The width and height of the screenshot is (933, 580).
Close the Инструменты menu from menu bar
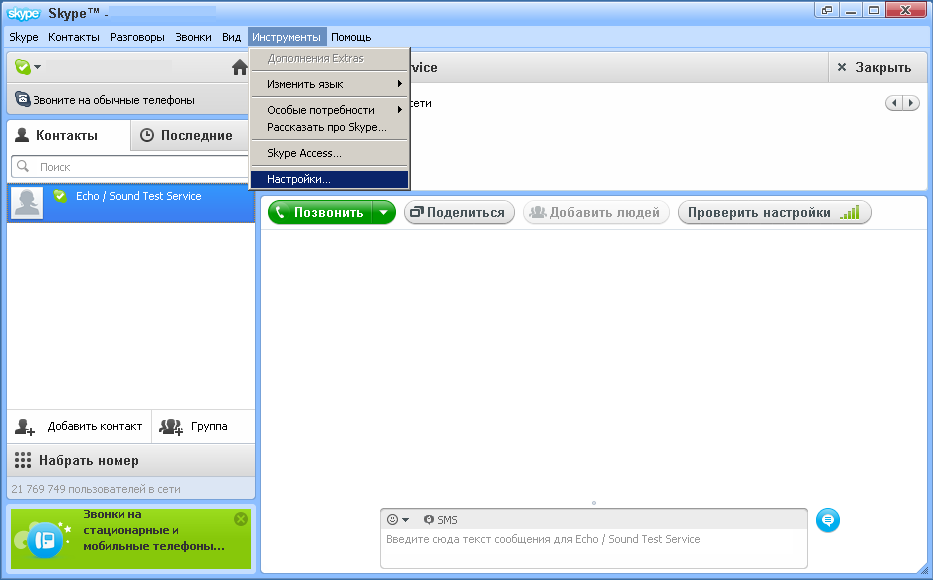[x=286, y=37]
